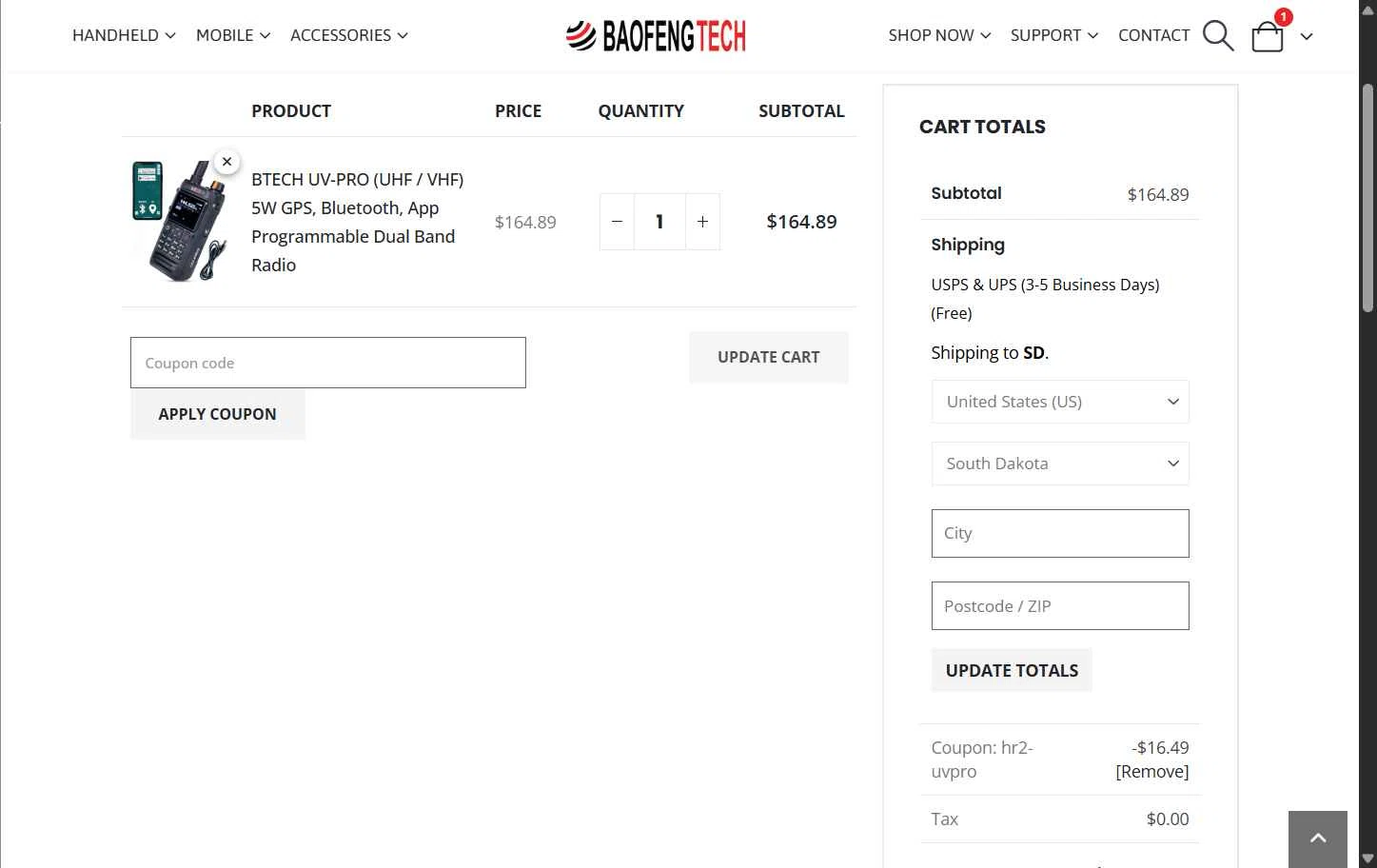Click the Postcode / ZIP field
This screenshot has height=868, width=1377.
click(x=1060, y=606)
